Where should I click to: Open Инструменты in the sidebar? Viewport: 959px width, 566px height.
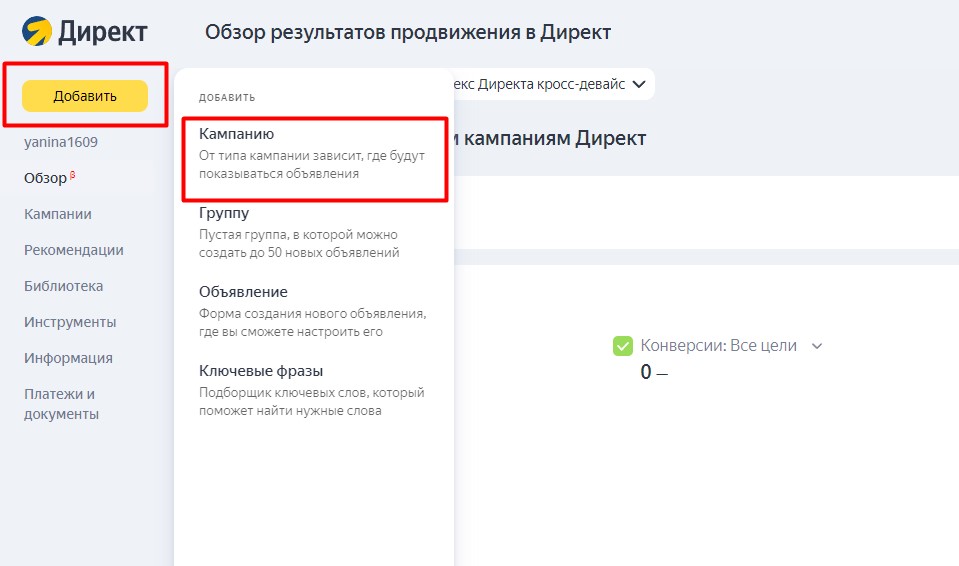point(70,322)
